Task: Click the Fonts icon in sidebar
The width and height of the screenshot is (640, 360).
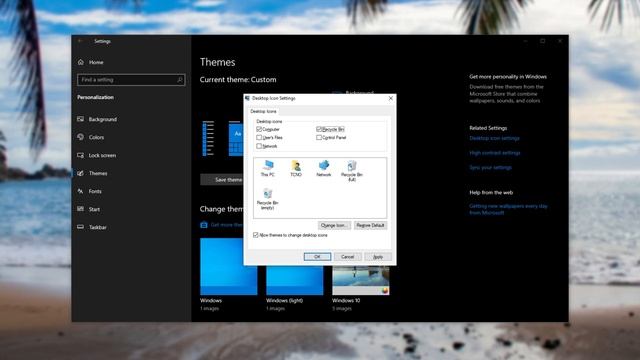Action: (x=80, y=191)
